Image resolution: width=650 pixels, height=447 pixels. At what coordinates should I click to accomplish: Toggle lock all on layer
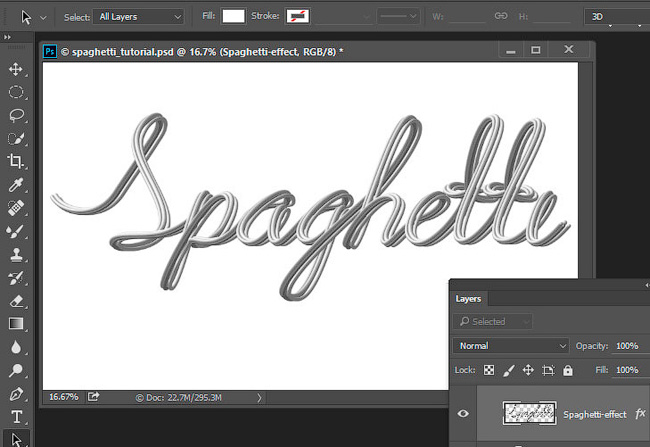[568, 370]
